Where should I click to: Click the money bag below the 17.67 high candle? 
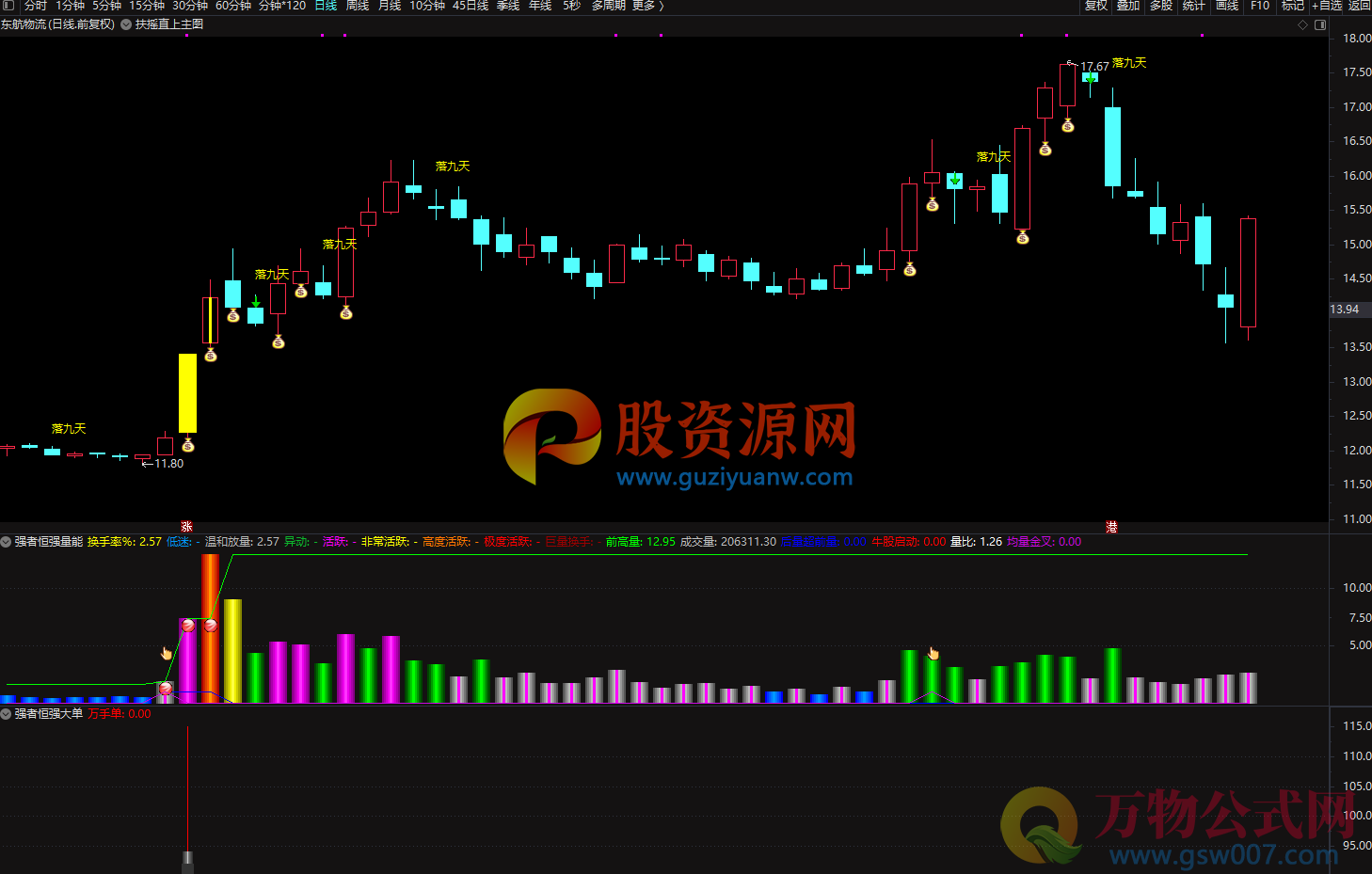[1068, 124]
